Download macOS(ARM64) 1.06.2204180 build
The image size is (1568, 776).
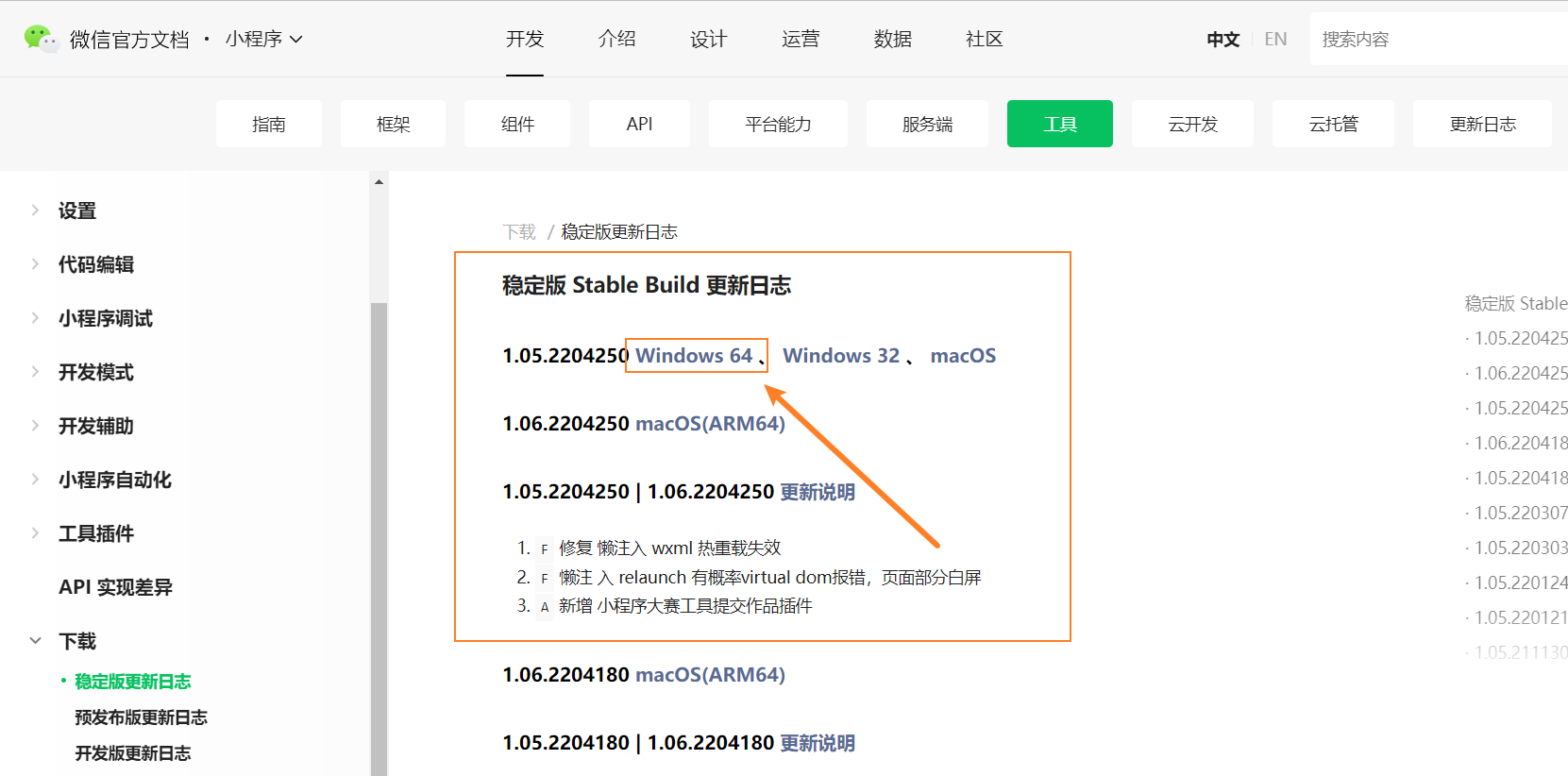[710, 675]
